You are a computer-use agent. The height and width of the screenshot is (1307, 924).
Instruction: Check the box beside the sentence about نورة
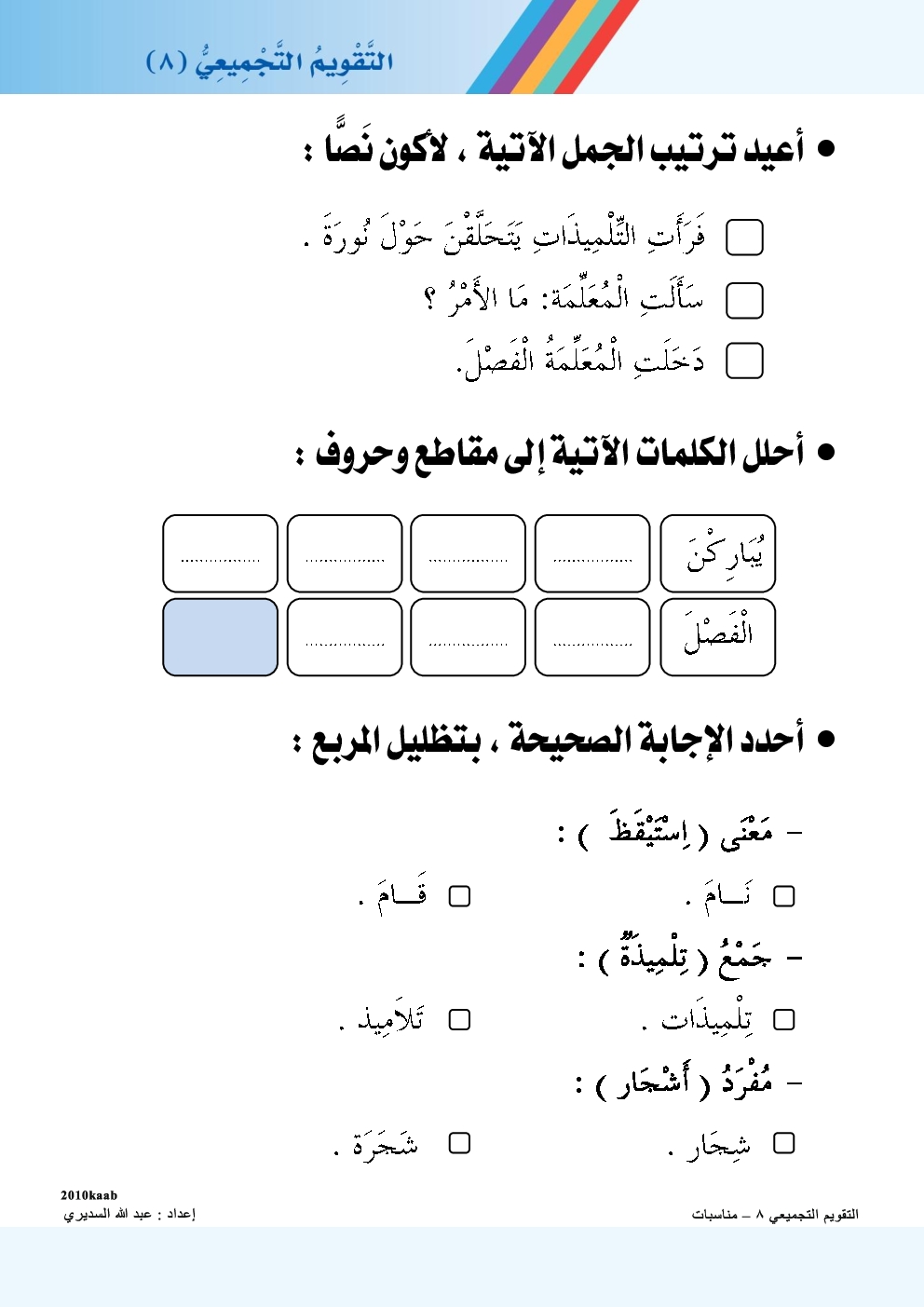pyautogui.click(x=744, y=238)
